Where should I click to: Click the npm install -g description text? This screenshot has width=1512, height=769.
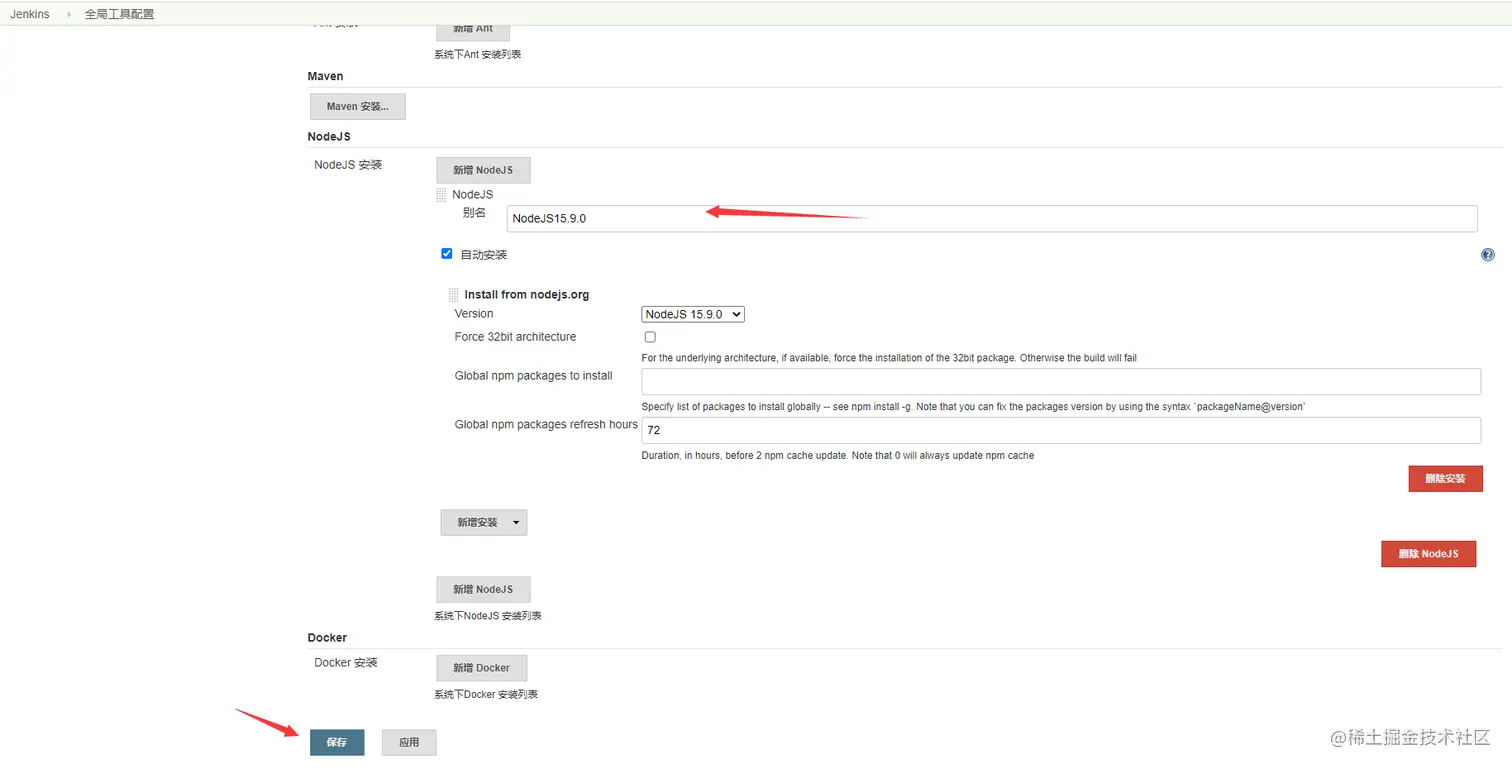[973, 407]
